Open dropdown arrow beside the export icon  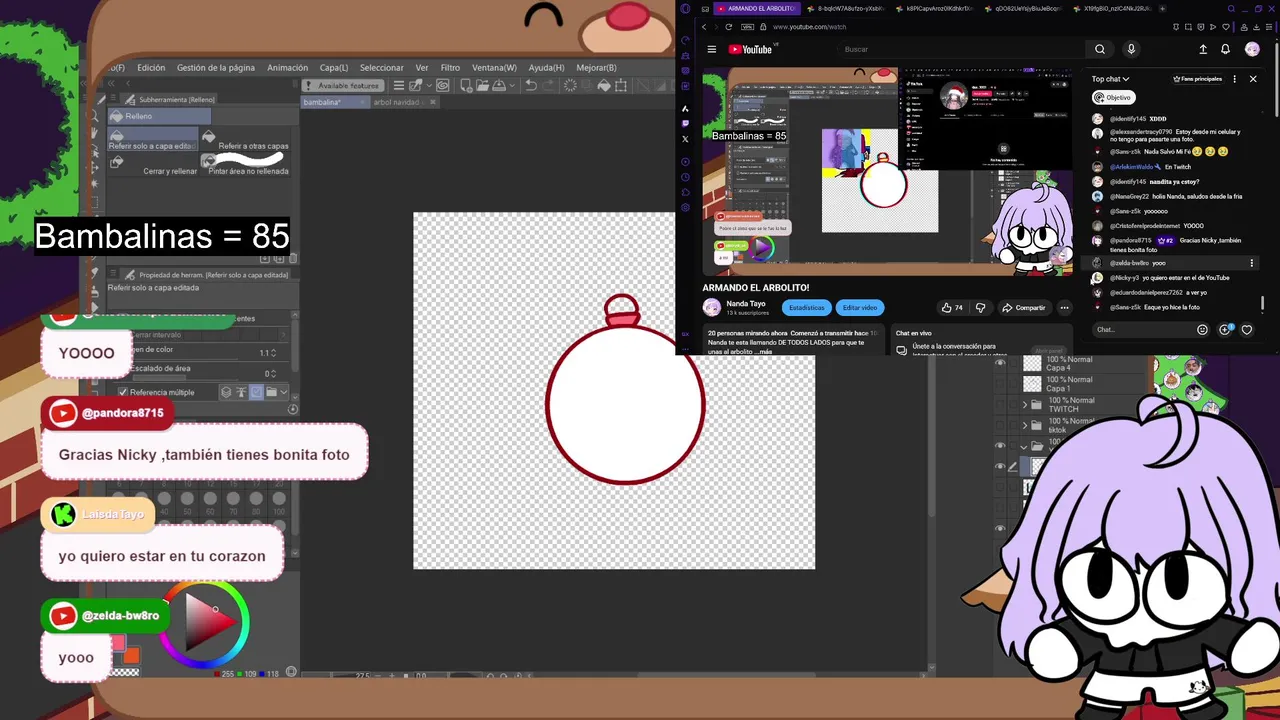(512, 86)
